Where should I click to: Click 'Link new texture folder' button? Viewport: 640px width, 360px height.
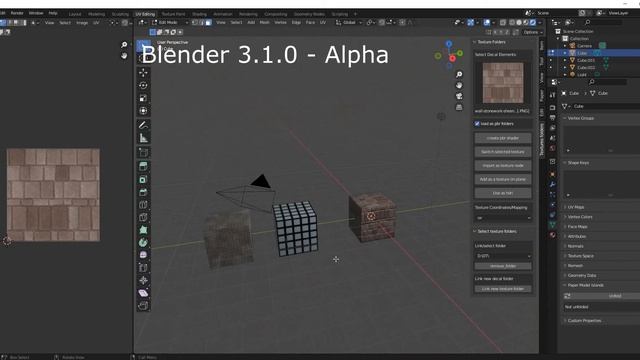click(x=503, y=289)
